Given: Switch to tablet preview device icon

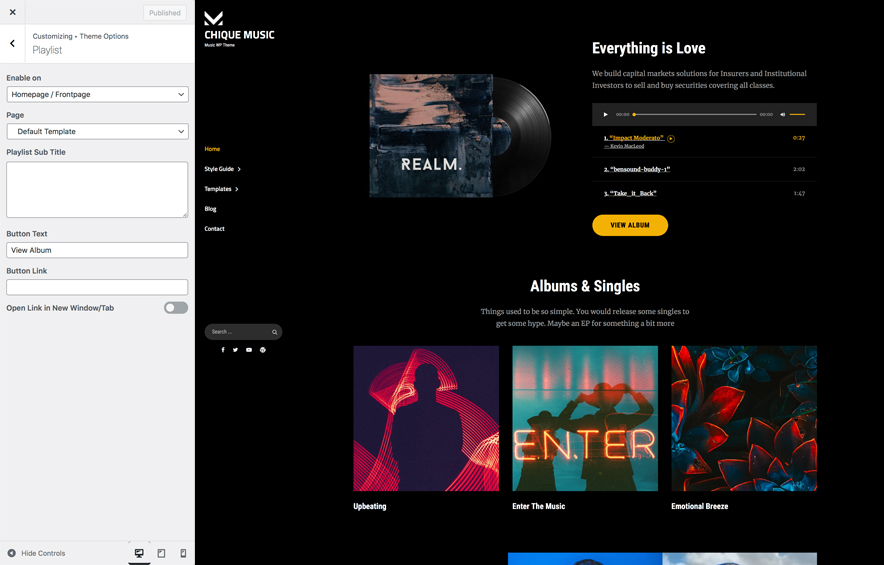Looking at the screenshot, I should pyautogui.click(x=161, y=553).
